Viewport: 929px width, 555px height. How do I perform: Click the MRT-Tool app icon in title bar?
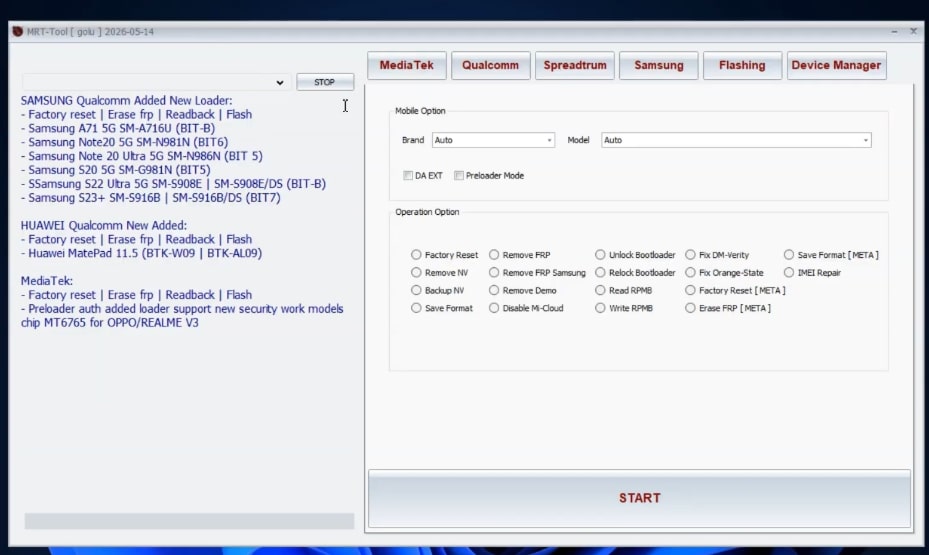coord(18,31)
